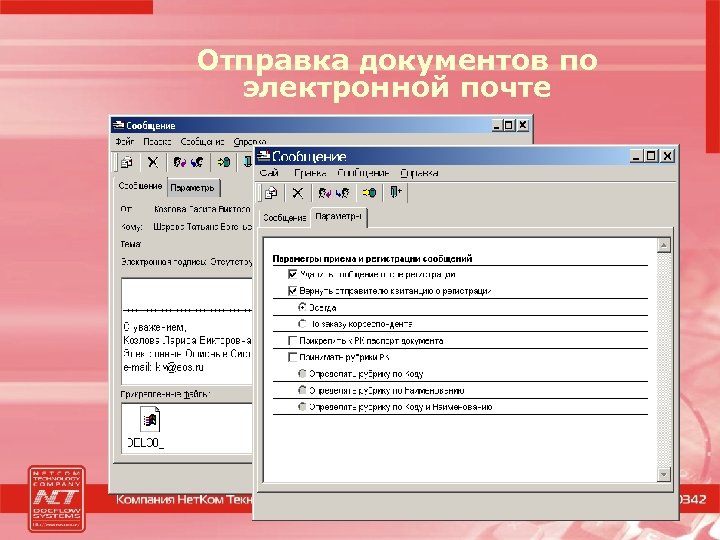Click the 'Прикрепленные файлы' label
The width and height of the screenshot is (720, 540).
[x=165, y=394]
